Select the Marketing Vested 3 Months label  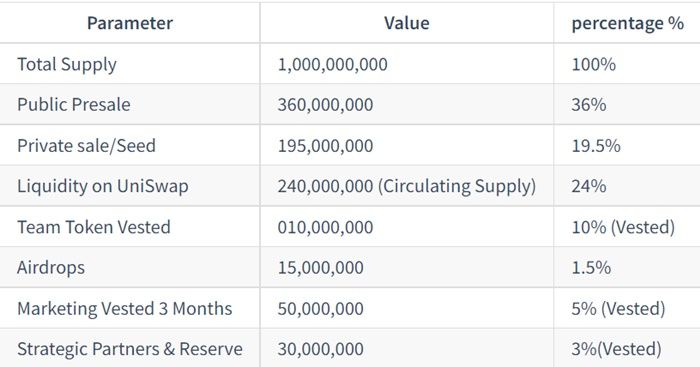click(125, 309)
